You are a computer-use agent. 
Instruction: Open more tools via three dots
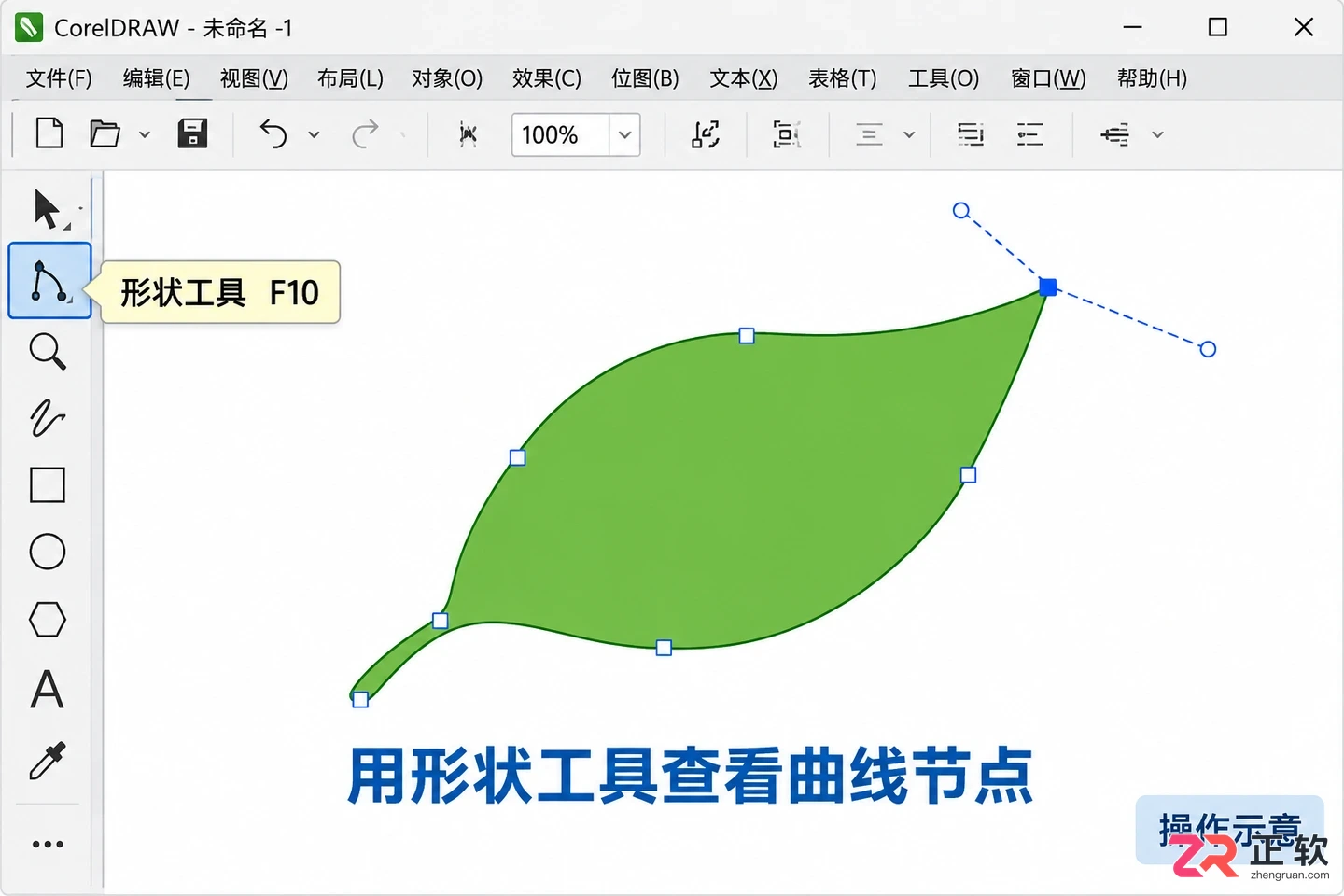48,845
